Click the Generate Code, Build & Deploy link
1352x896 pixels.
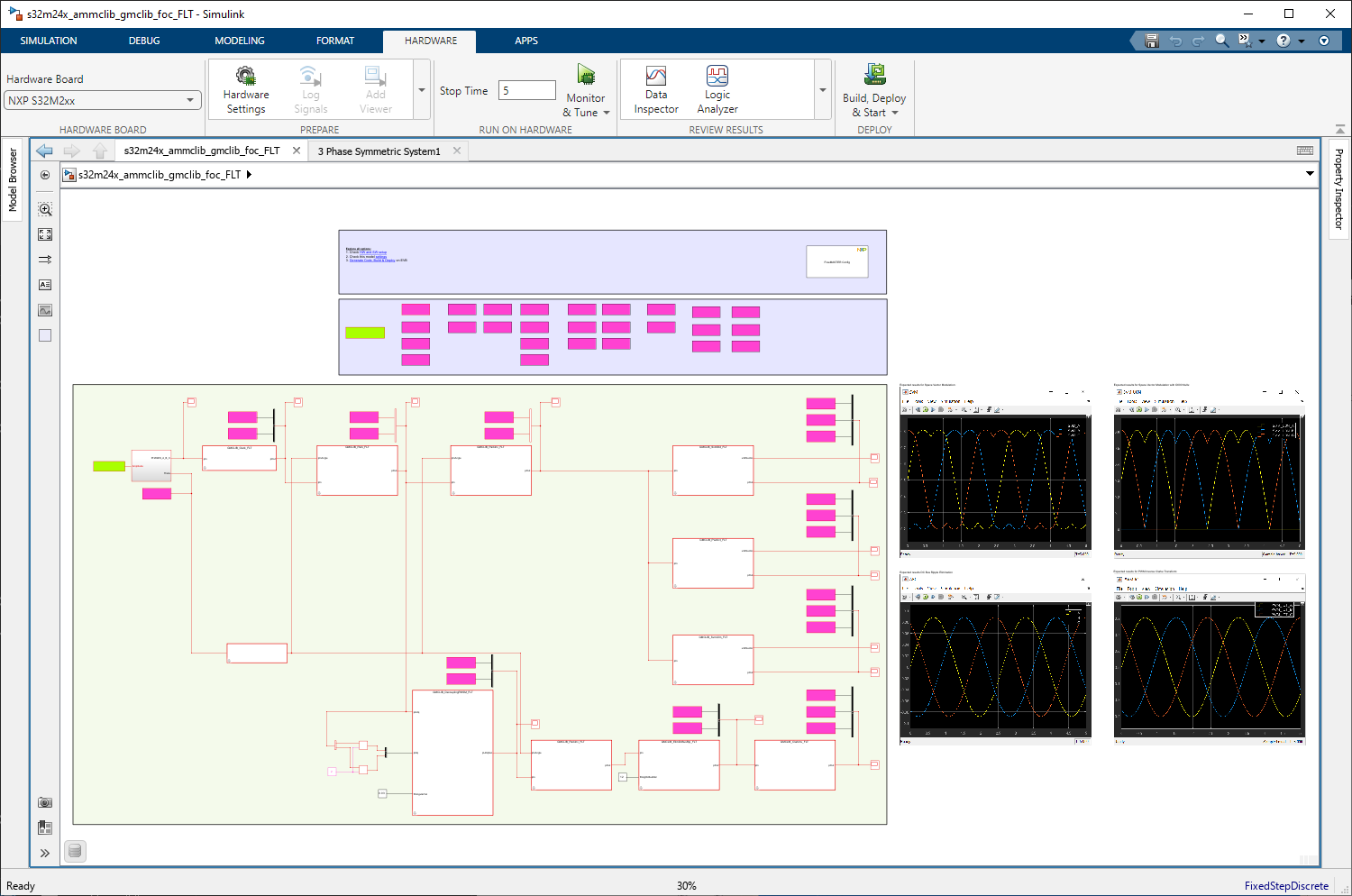click(372, 261)
